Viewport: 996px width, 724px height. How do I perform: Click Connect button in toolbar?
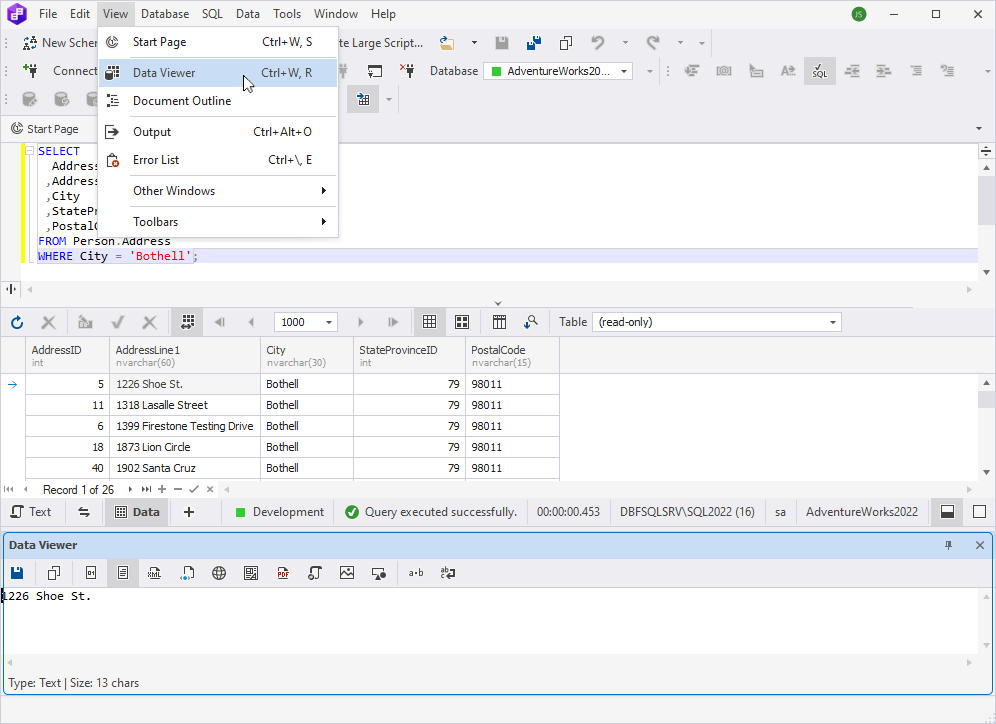tap(60, 71)
